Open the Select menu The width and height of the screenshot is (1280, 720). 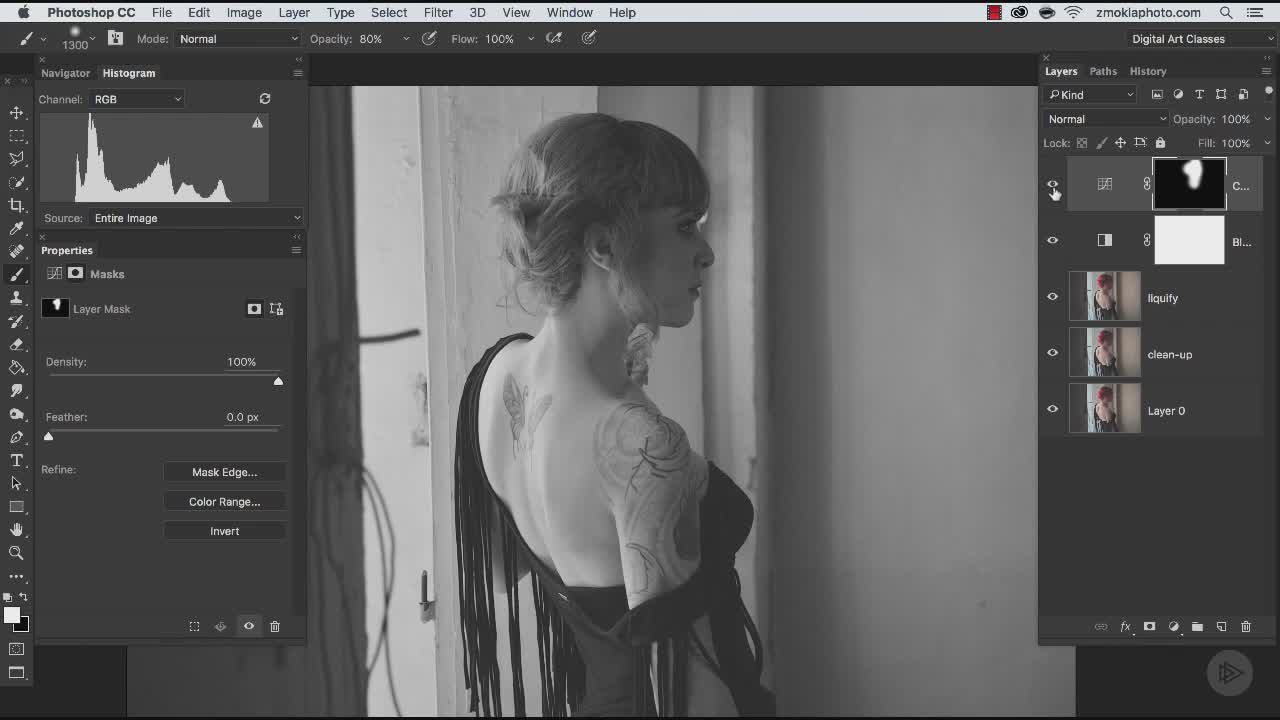(389, 12)
